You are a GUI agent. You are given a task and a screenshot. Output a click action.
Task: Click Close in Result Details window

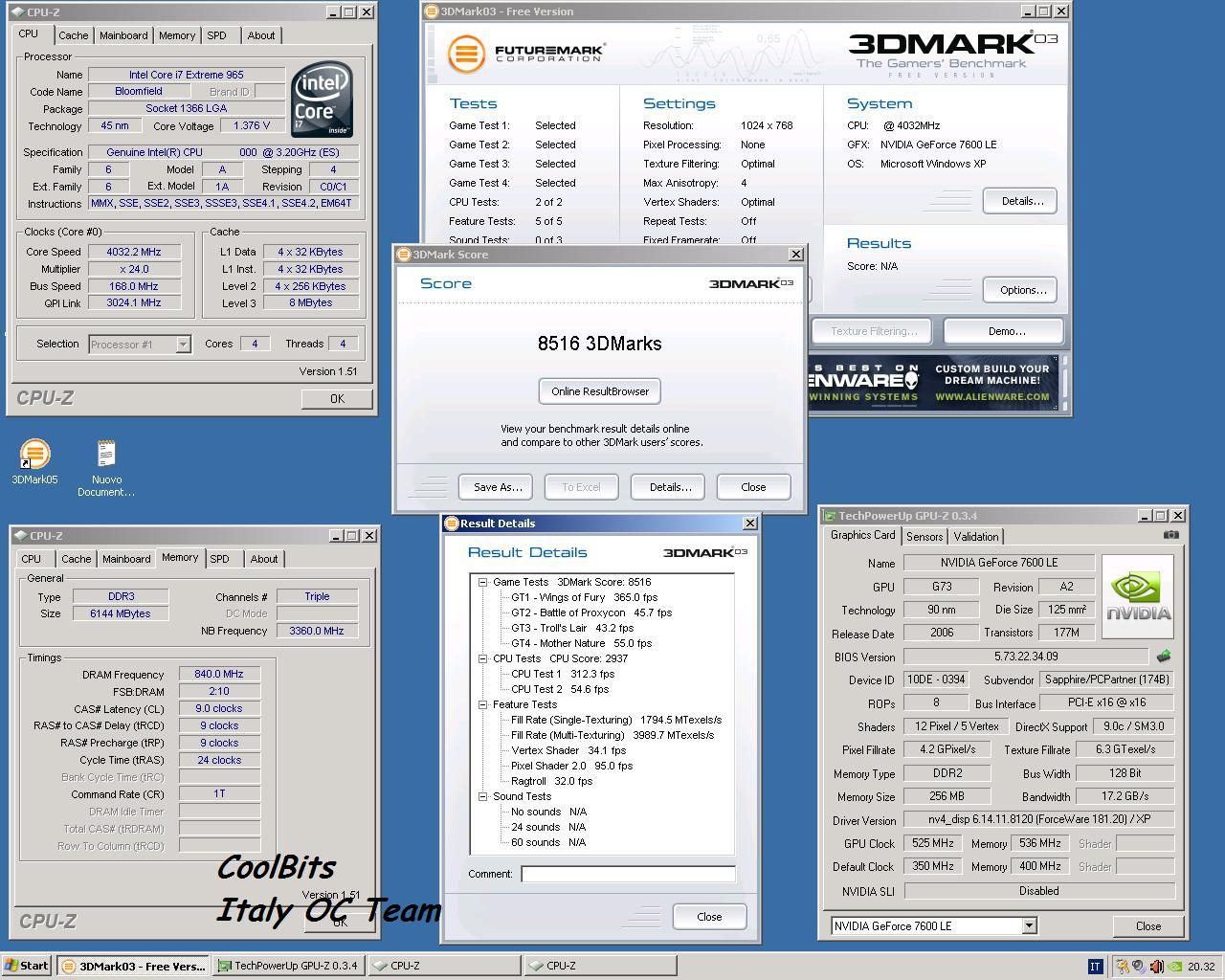[x=709, y=917]
